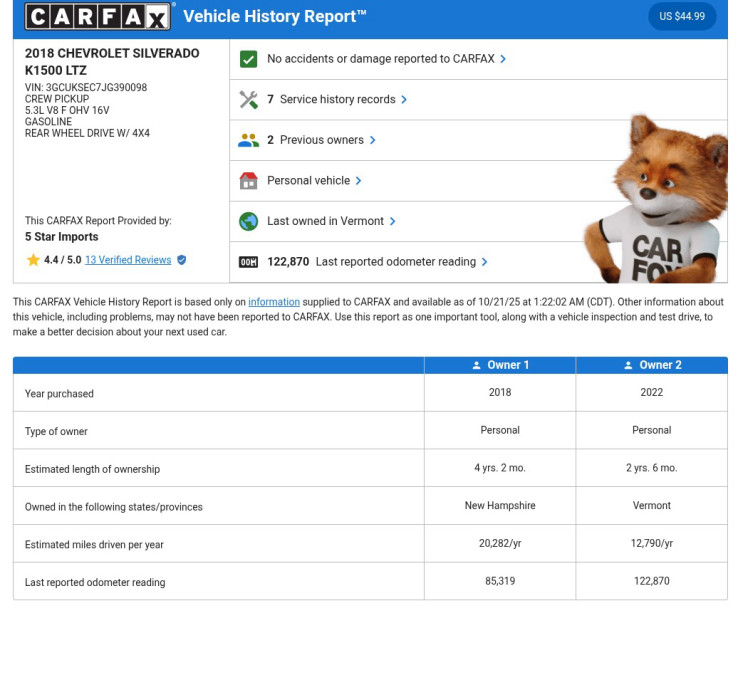Viewport: 743px width, 680px height.
Task: Expand the no accidents reported chevron
Action: pos(503,59)
